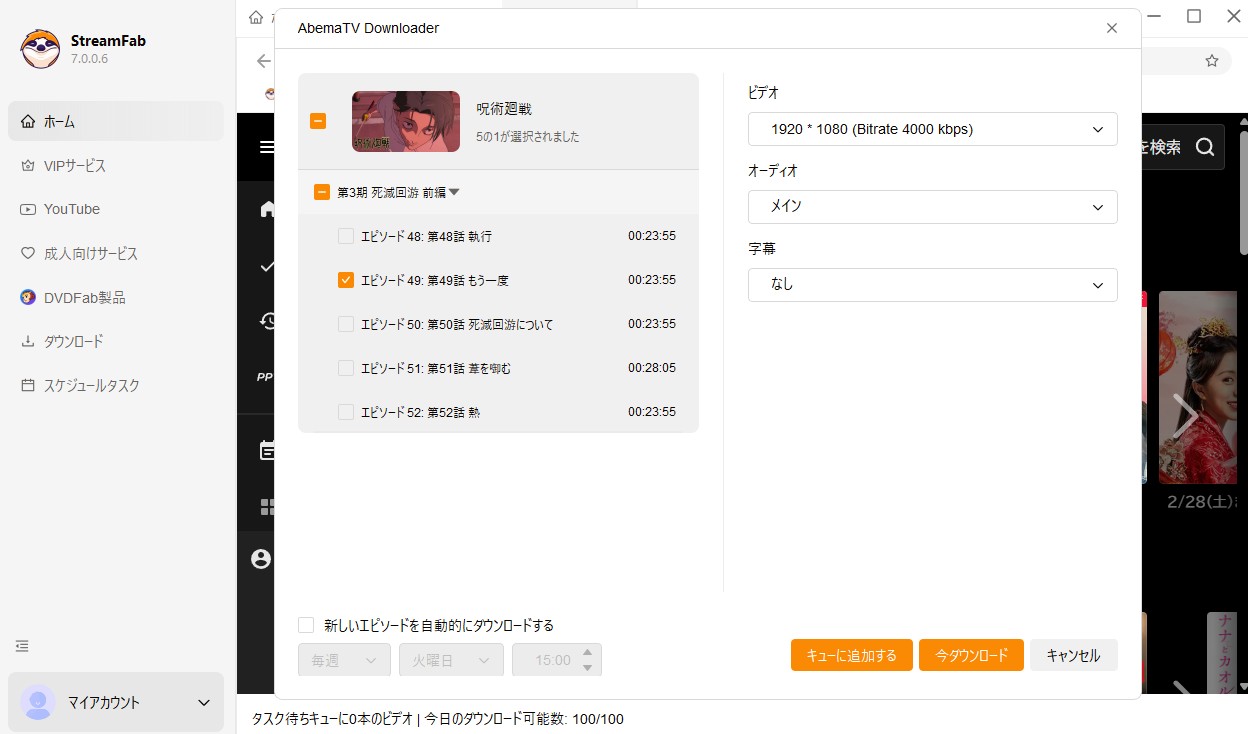This screenshot has width=1248, height=734.
Task: Click the browser back arrow icon
Action: (x=263, y=61)
